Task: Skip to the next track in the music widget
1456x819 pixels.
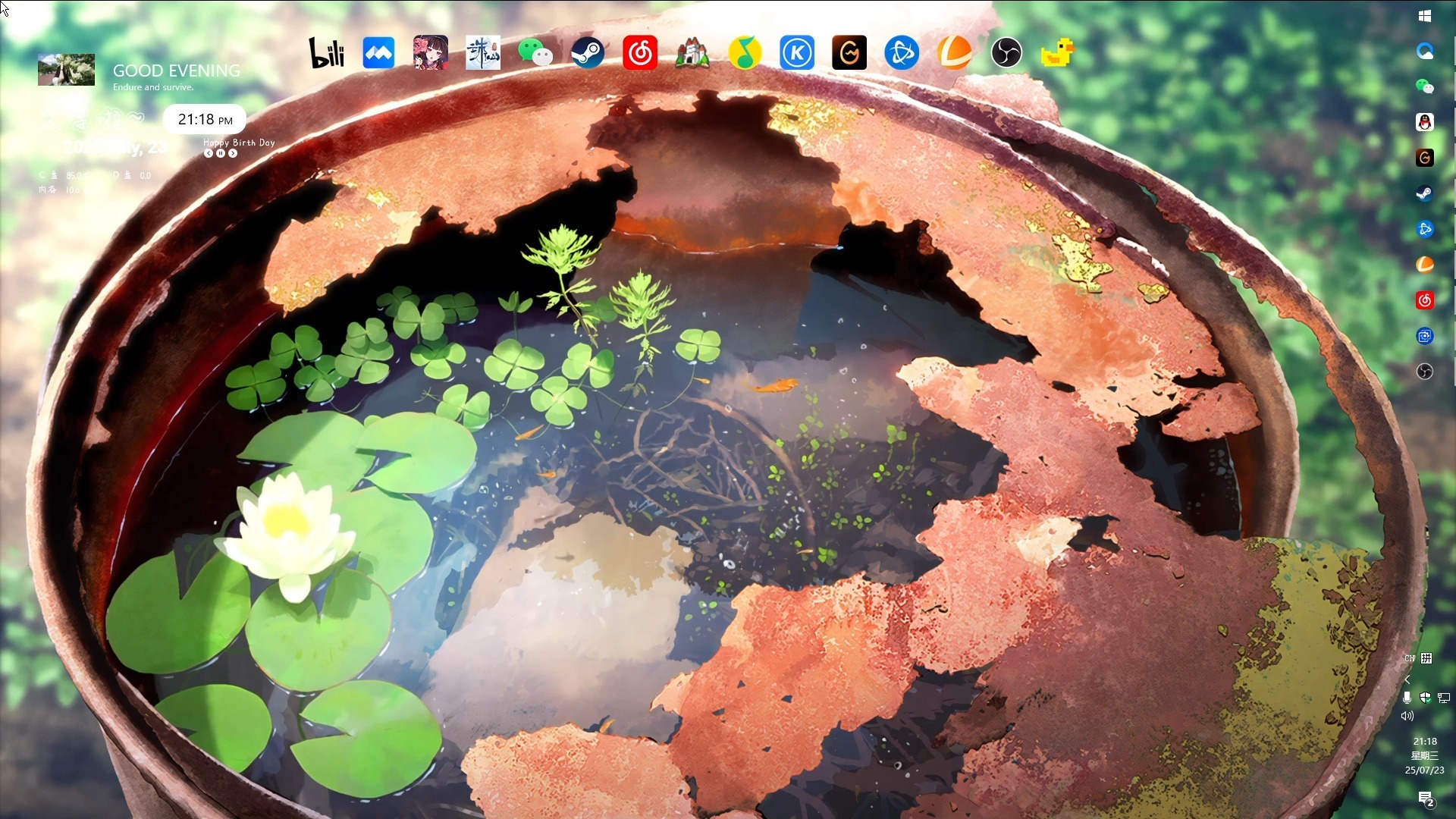Action: tap(233, 153)
